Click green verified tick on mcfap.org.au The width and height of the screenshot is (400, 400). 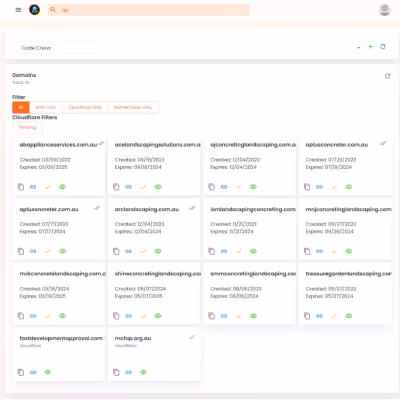(x=192, y=337)
